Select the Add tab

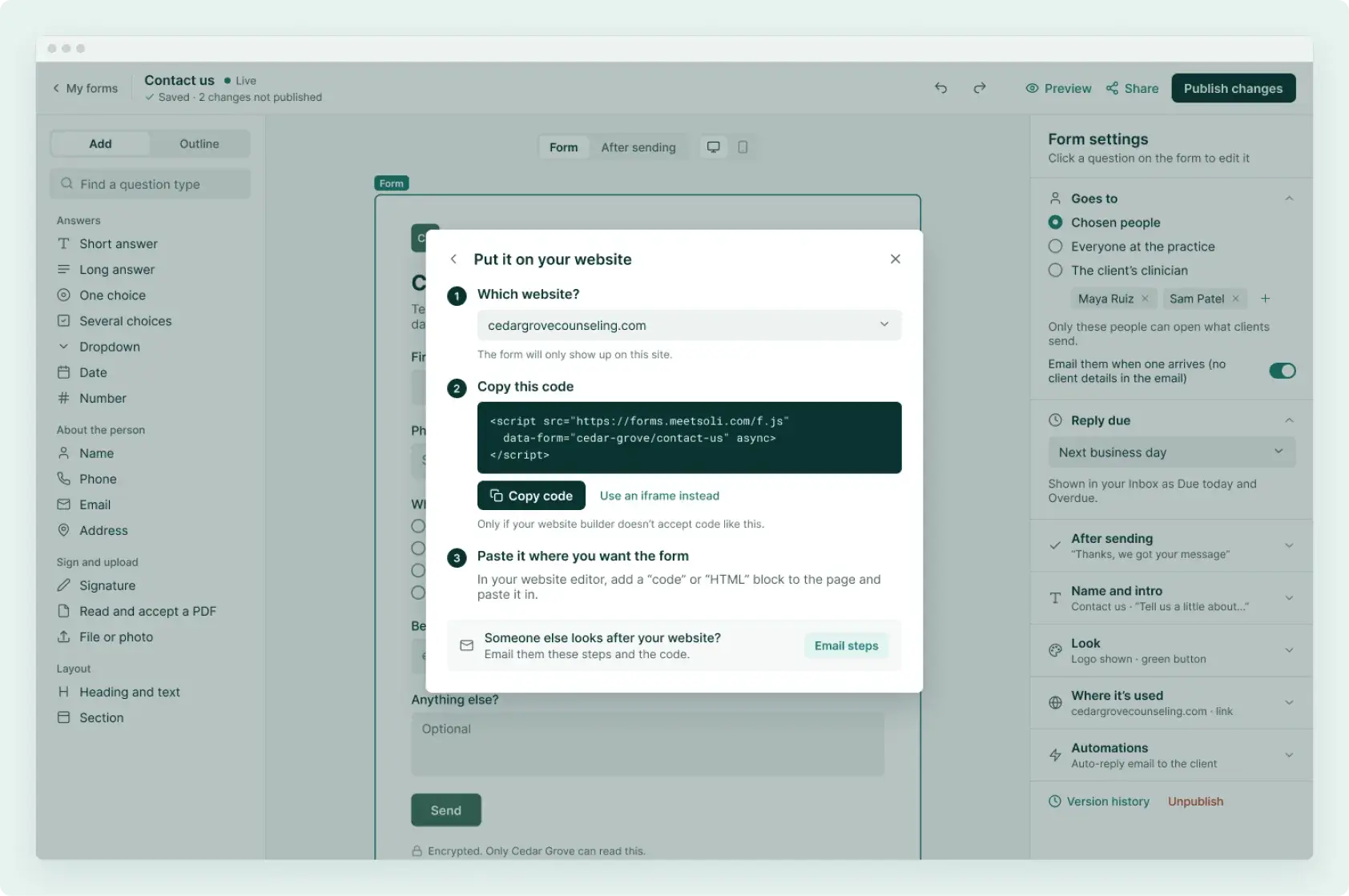pyautogui.click(x=100, y=144)
